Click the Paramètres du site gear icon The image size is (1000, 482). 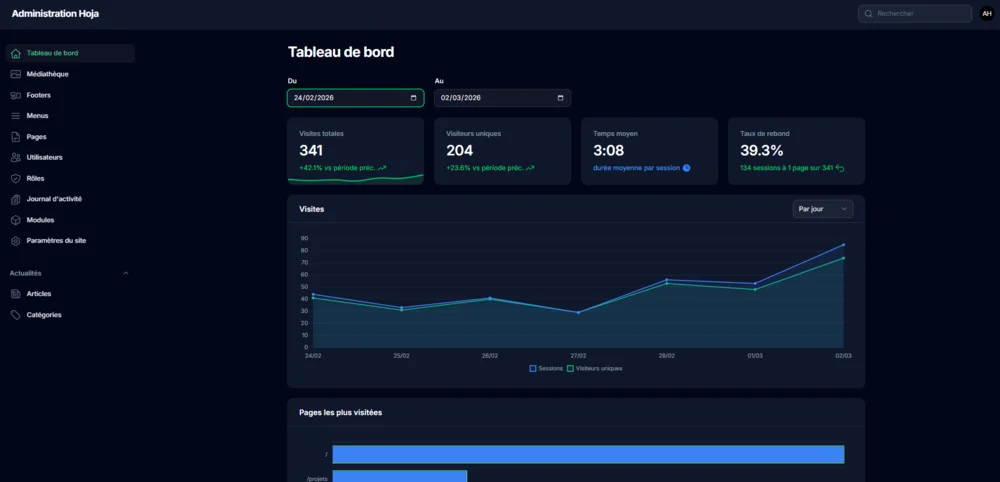pos(15,241)
